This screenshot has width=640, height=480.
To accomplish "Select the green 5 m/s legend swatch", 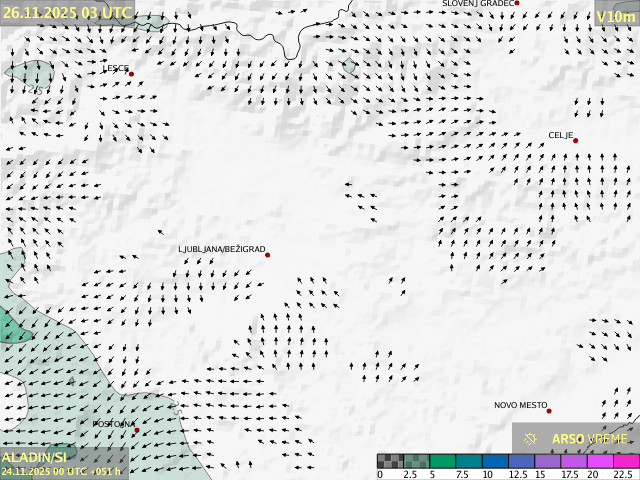I will coord(442,461).
